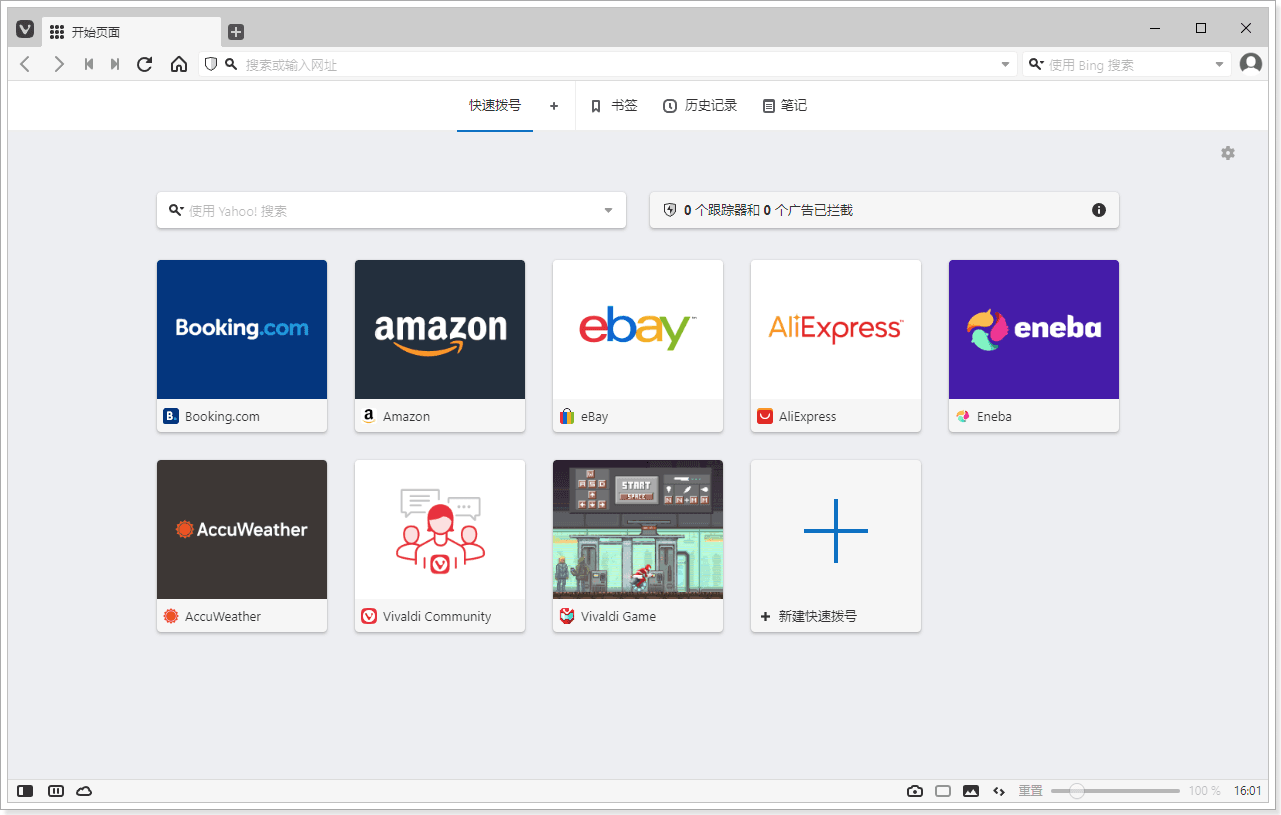Click the Eneba favicon
The height and width of the screenshot is (815, 1281).
[x=963, y=416]
